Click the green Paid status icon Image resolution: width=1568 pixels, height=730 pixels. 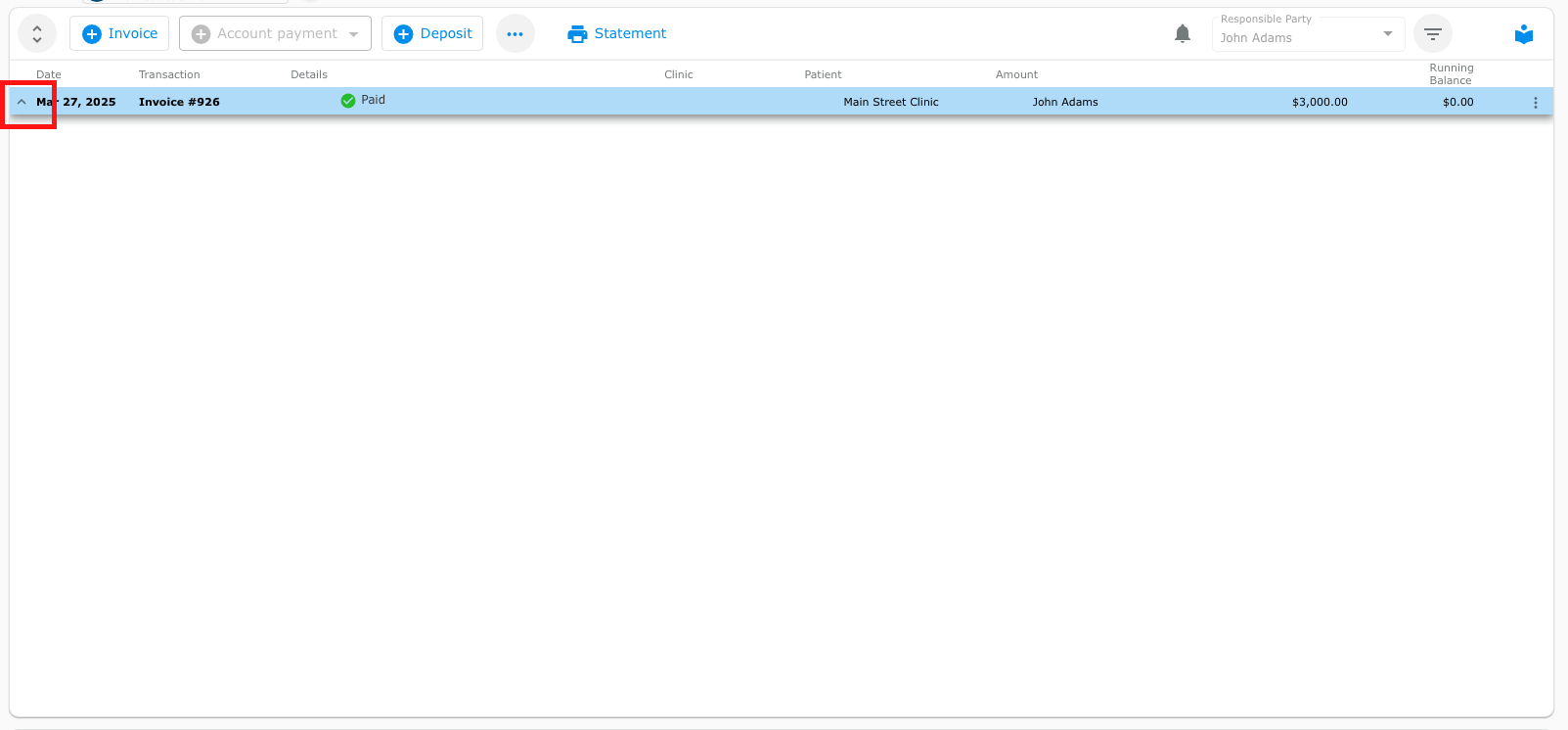(x=348, y=100)
